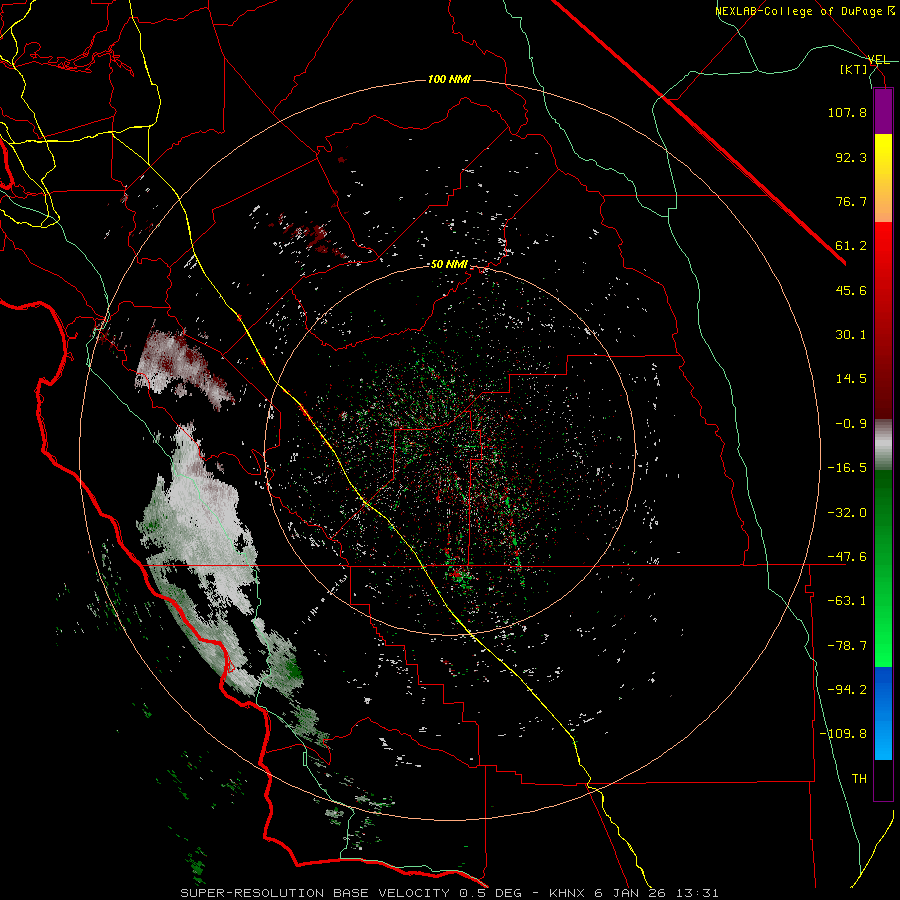Click the "100 NMI" range ring label
Screen dimensions: 900x900
click(x=449, y=79)
